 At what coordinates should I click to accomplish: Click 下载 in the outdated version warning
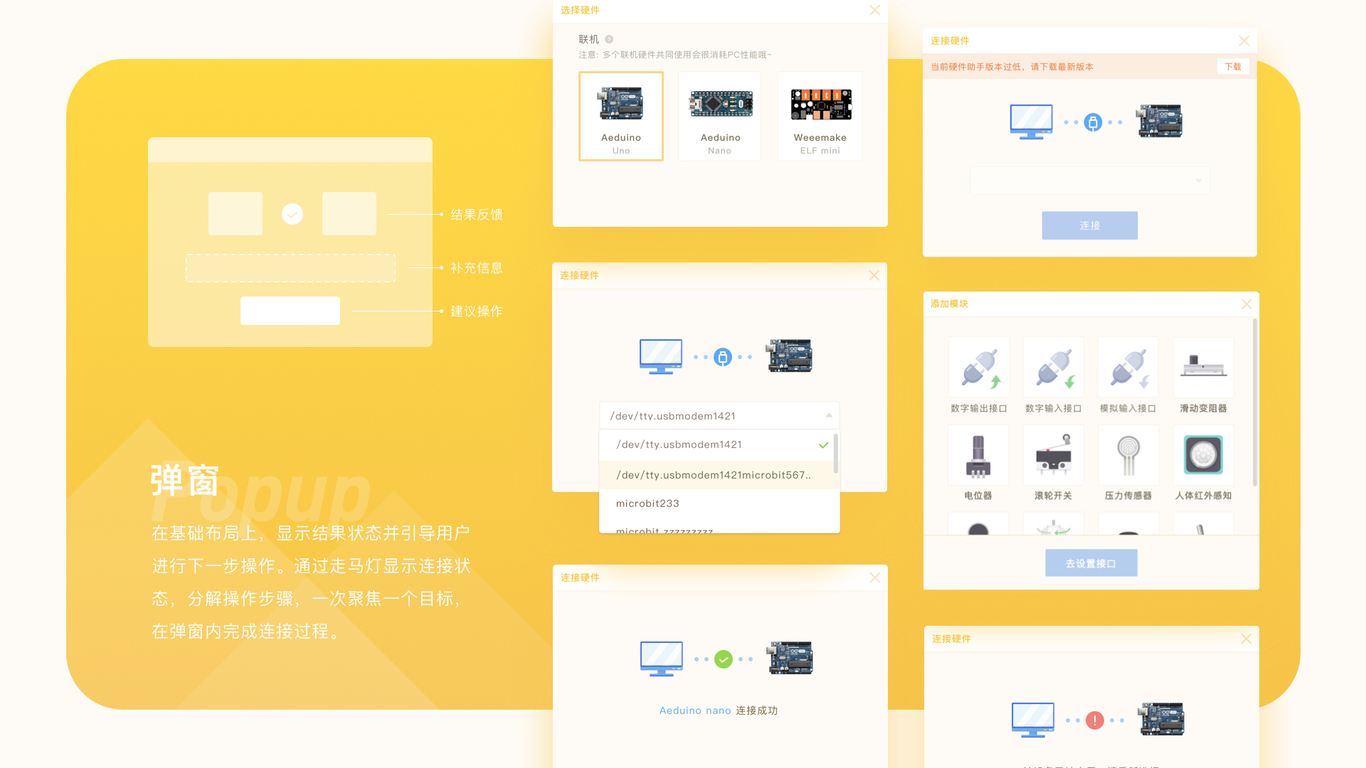[x=1233, y=67]
